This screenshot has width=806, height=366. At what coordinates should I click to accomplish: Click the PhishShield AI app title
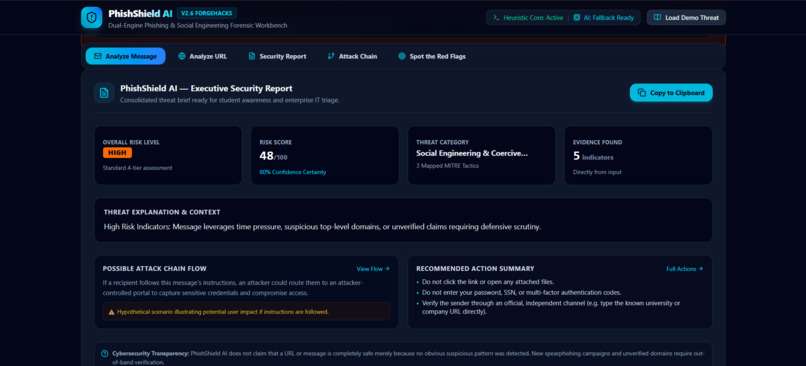[140, 14]
